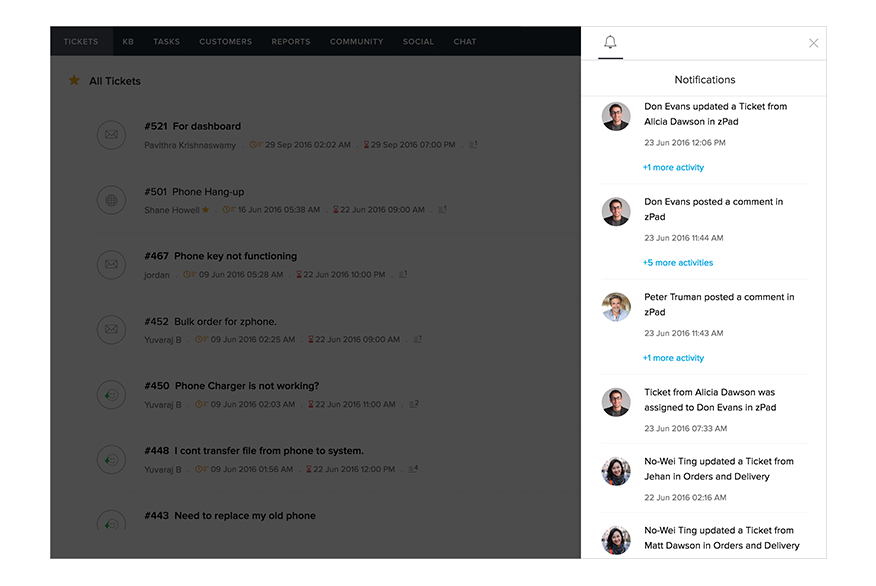
Task: Click thread count icon on ticket #448
Action: [x=413, y=469]
